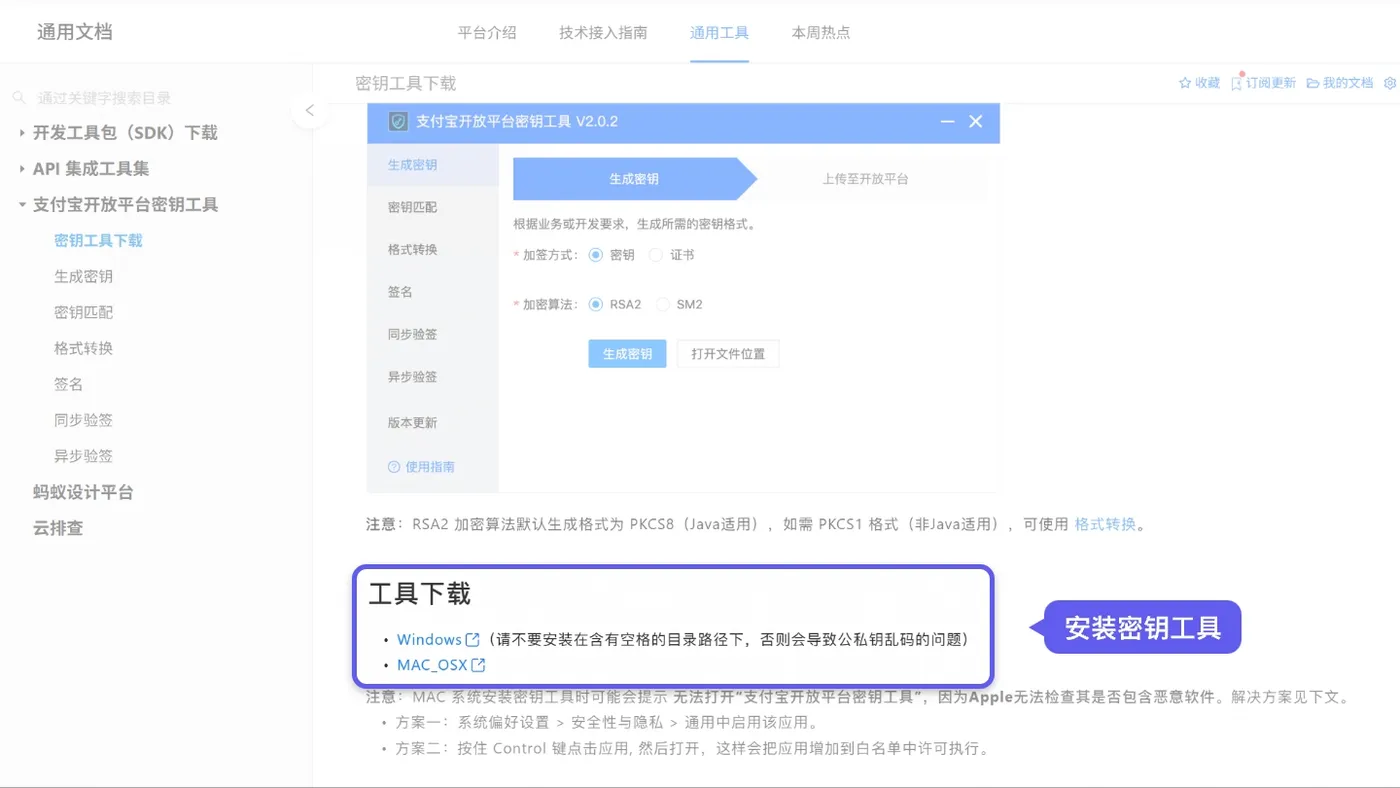
Task: Open 异步验签 in sidebar tree
Action: pyautogui.click(x=83, y=456)
